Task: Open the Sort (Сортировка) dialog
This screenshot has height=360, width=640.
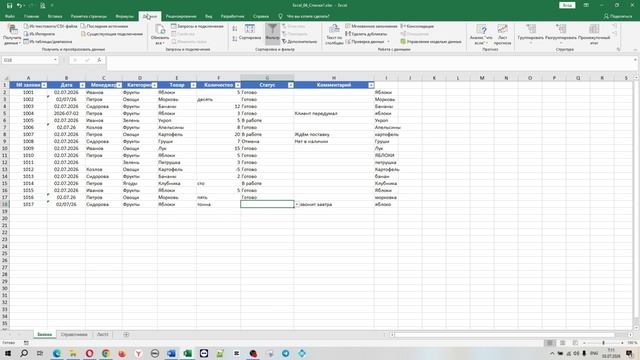Action: 249,32
